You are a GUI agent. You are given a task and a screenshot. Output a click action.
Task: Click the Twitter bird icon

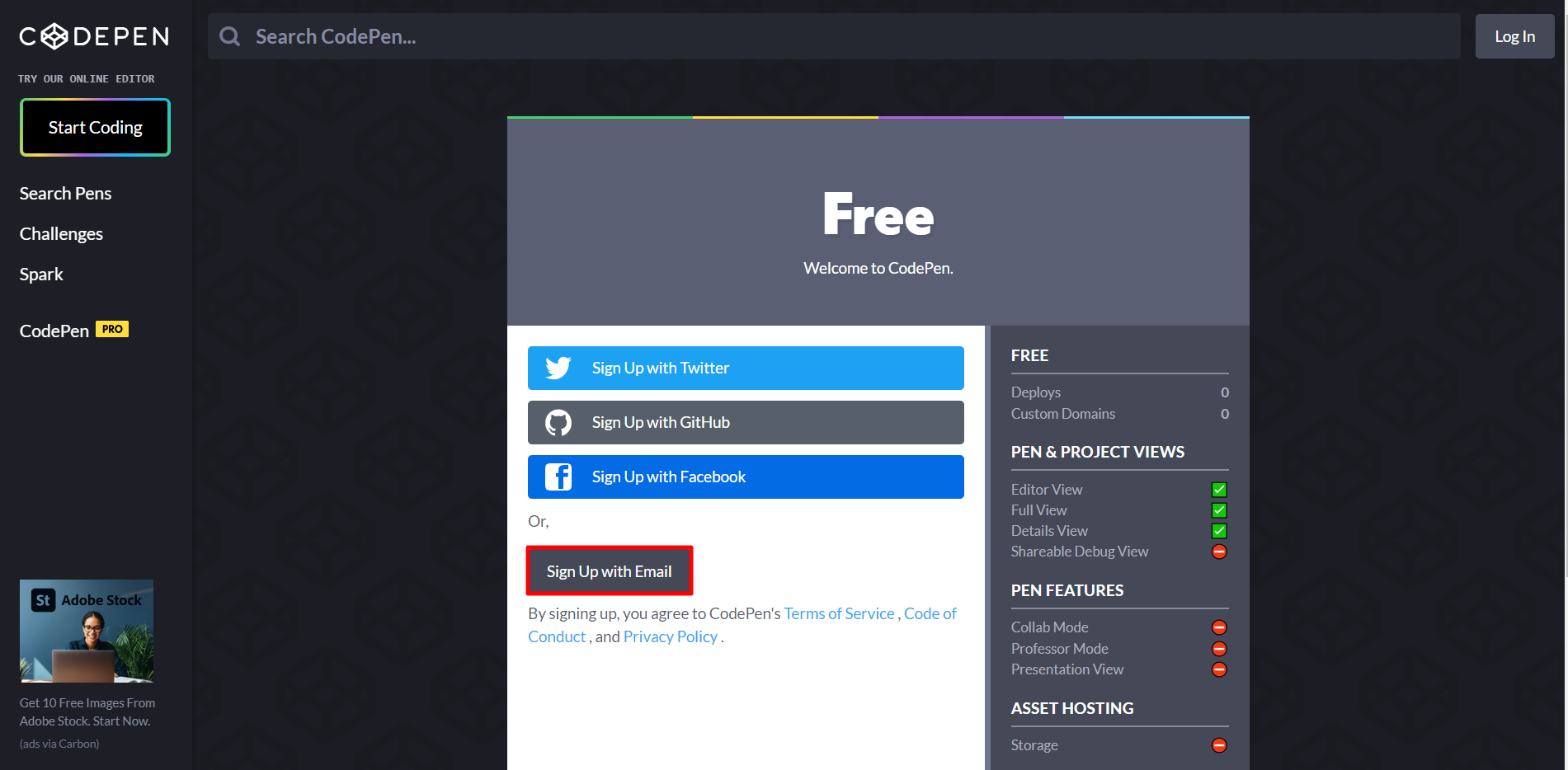coord(558,368)
